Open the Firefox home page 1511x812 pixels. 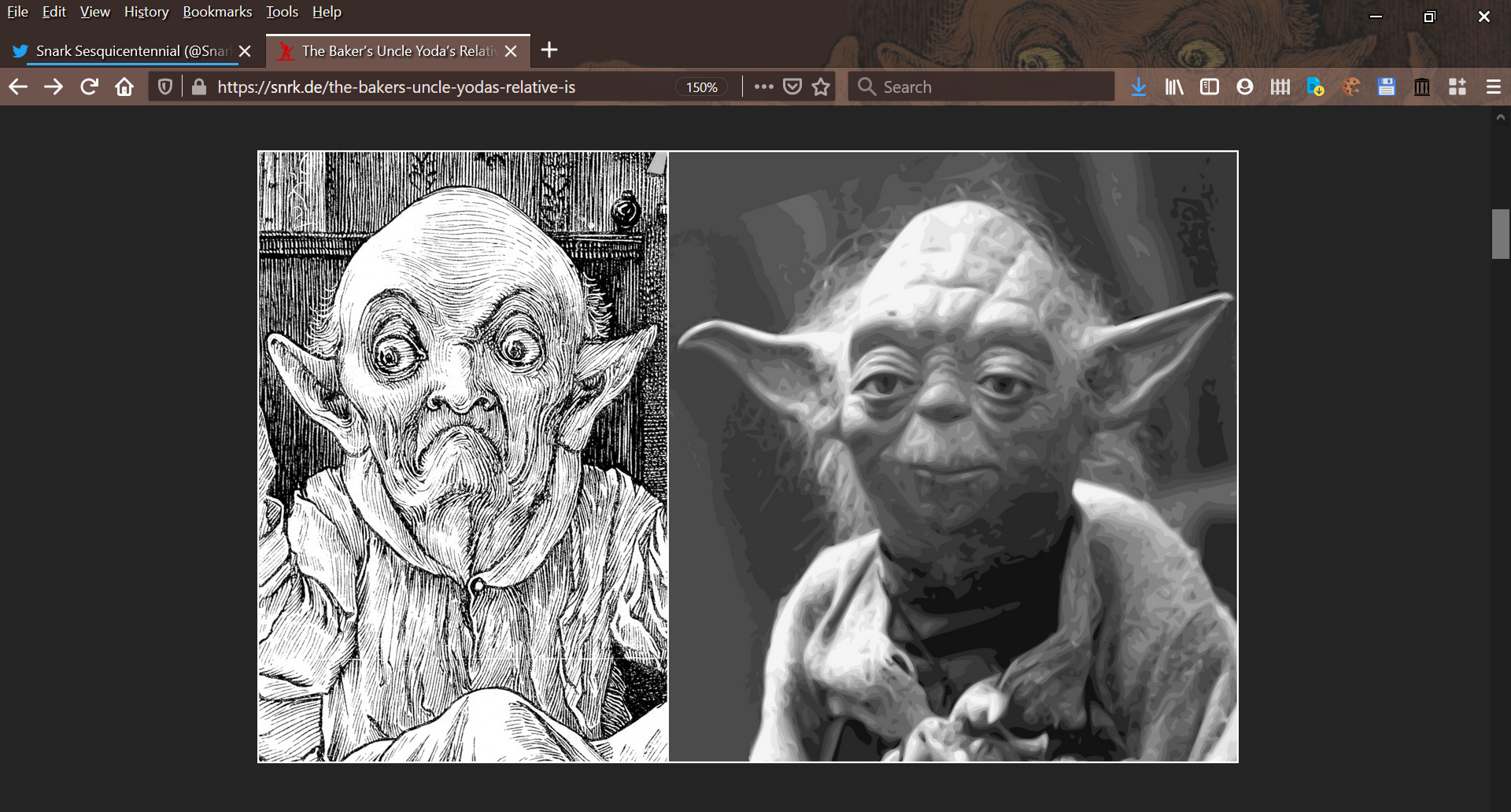[x=124, y=87]
